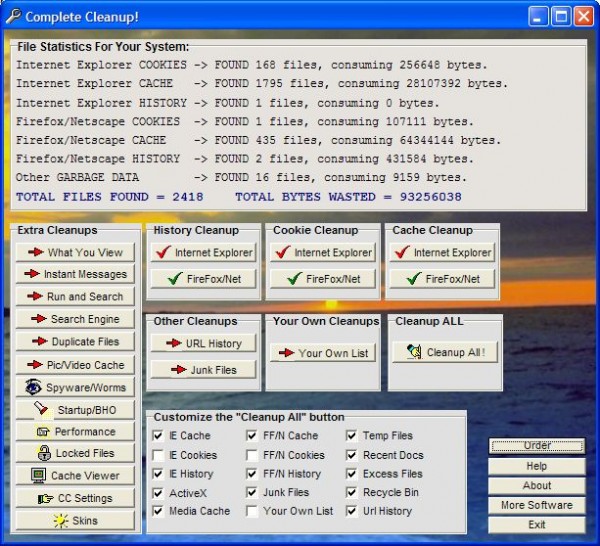
Task: Choose the Skins sun icon button
Action: click(75, 520)
